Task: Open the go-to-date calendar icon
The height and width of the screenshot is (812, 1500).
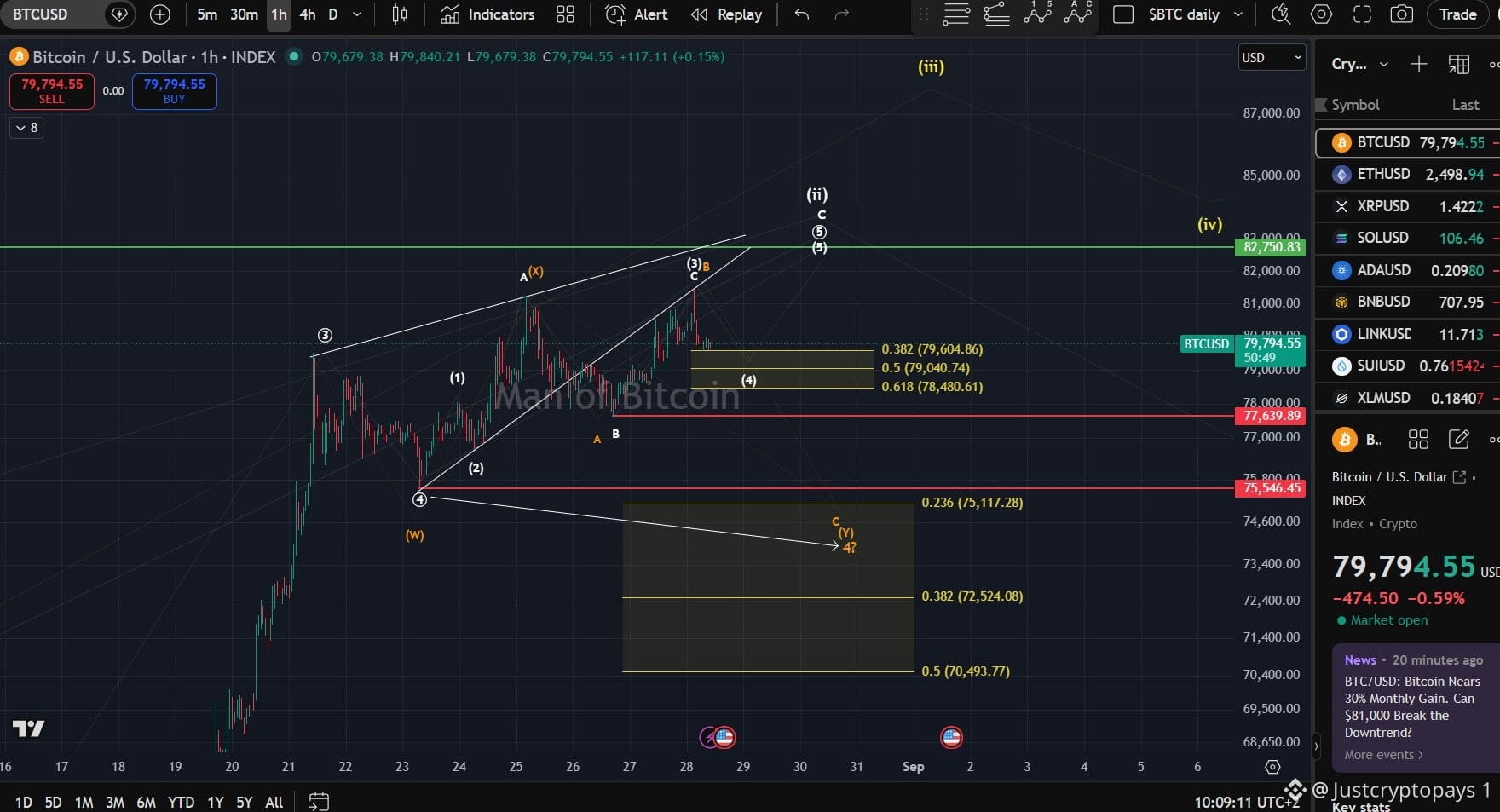Action: (x=319, y=802)
